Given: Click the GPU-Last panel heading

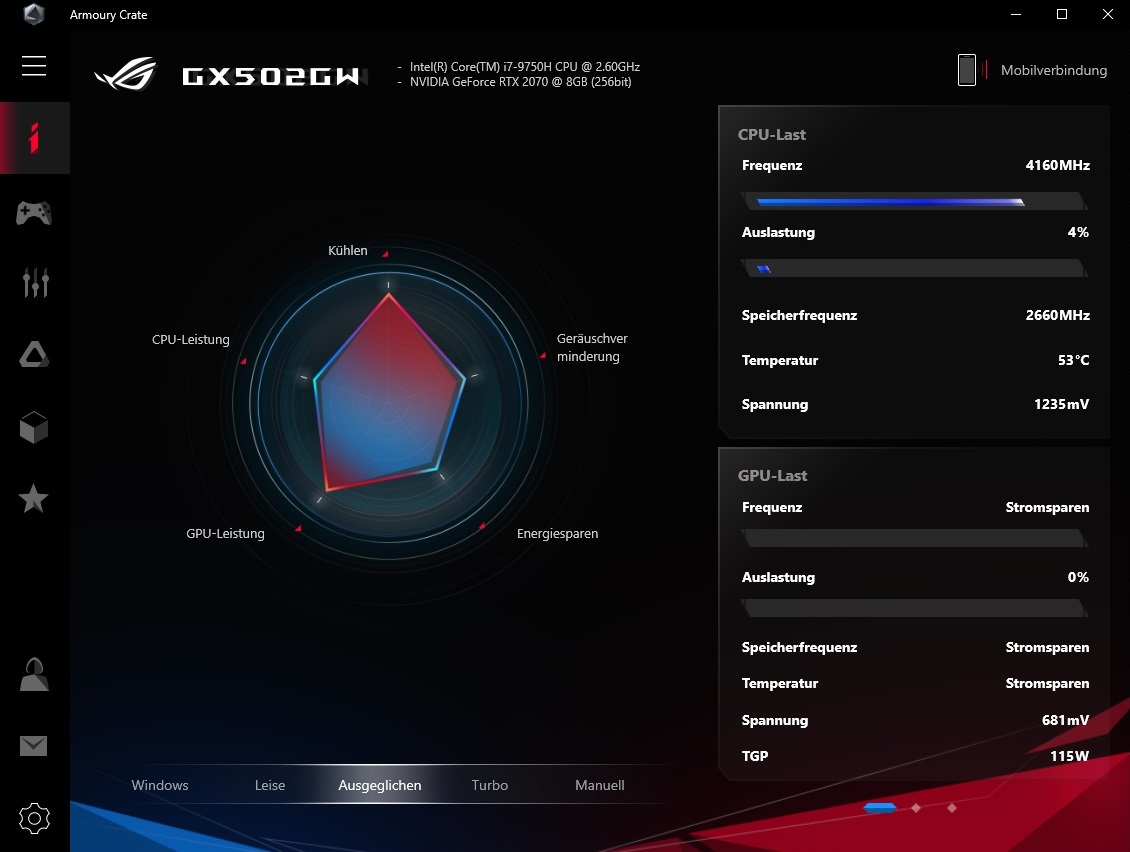Looking at the screenshot, I should click(773, 476).
